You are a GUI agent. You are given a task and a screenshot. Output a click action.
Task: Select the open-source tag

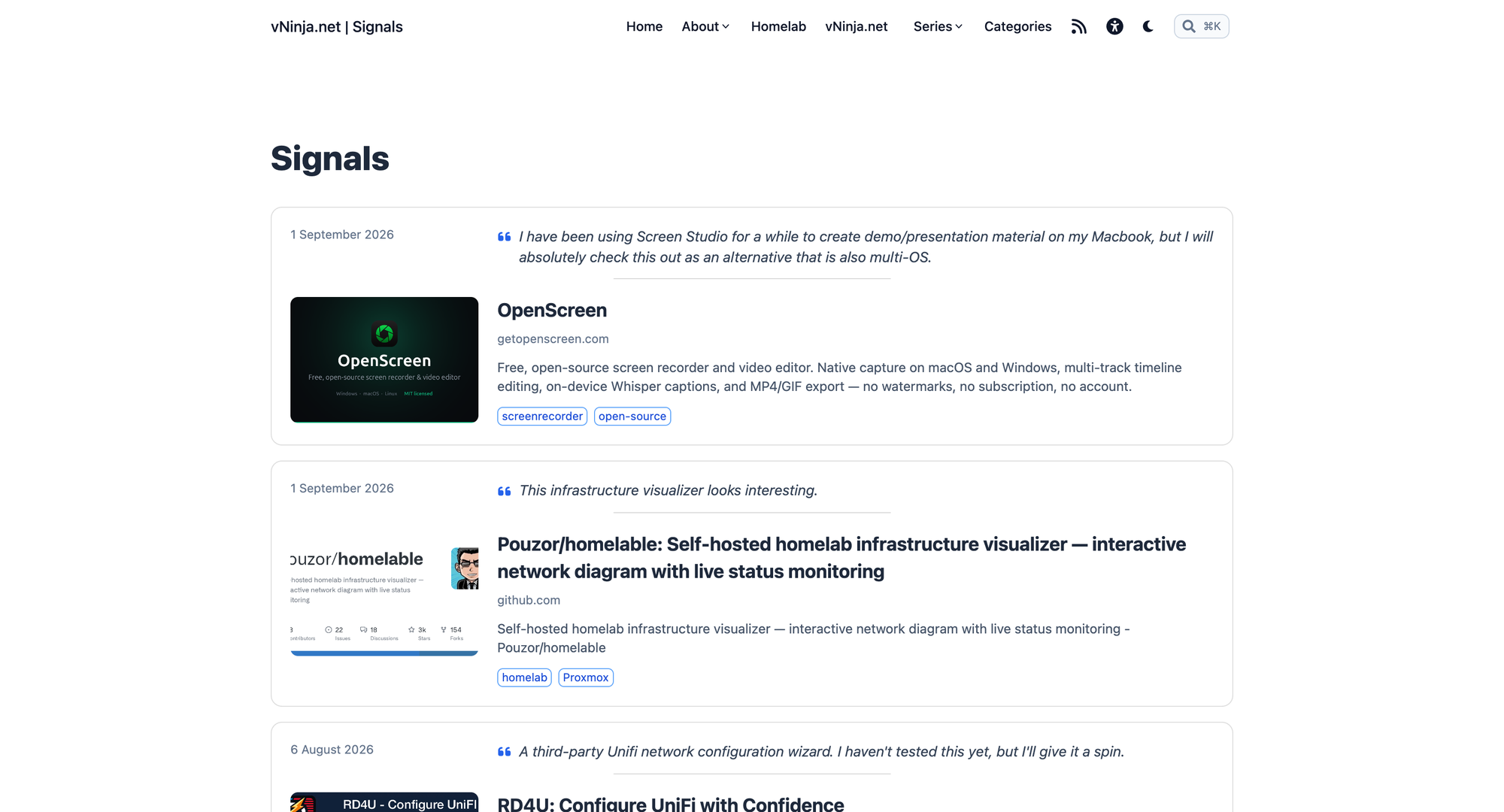632,417
